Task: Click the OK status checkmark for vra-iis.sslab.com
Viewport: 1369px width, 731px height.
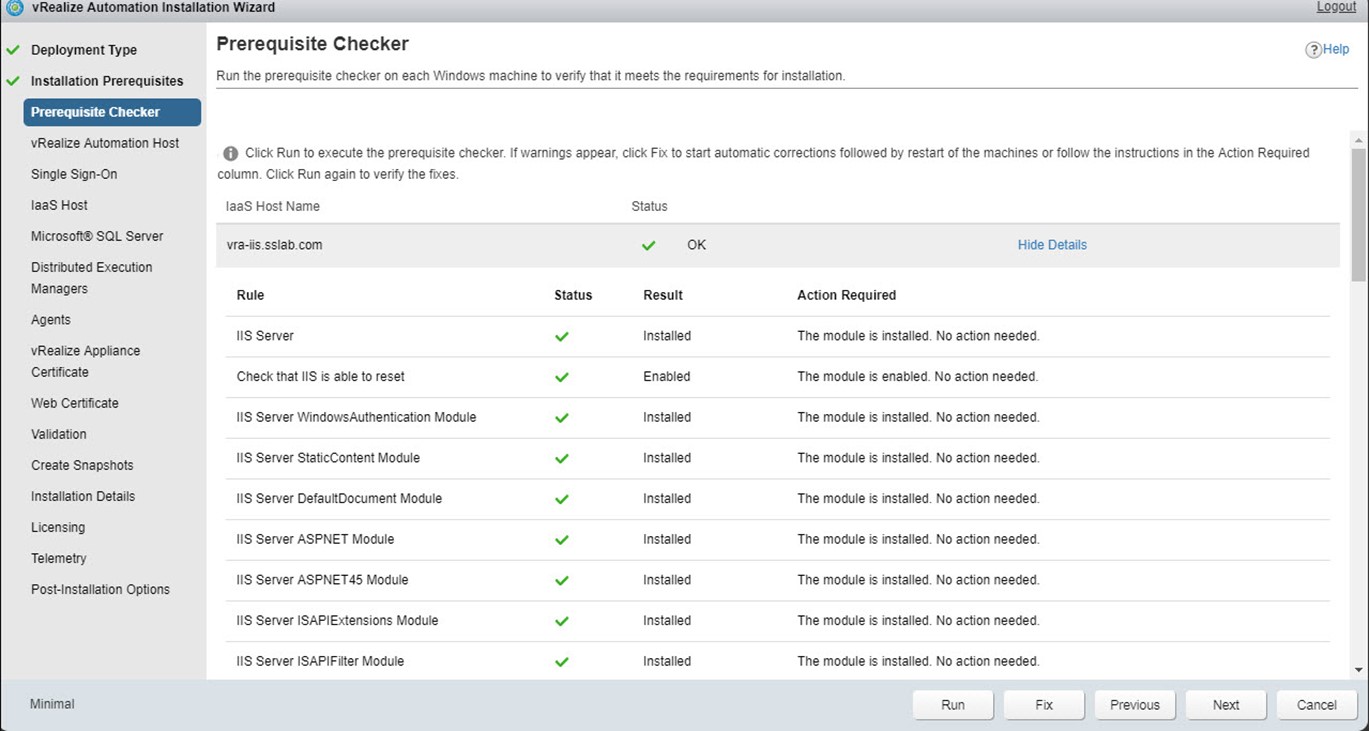Action: click(649, 245)
